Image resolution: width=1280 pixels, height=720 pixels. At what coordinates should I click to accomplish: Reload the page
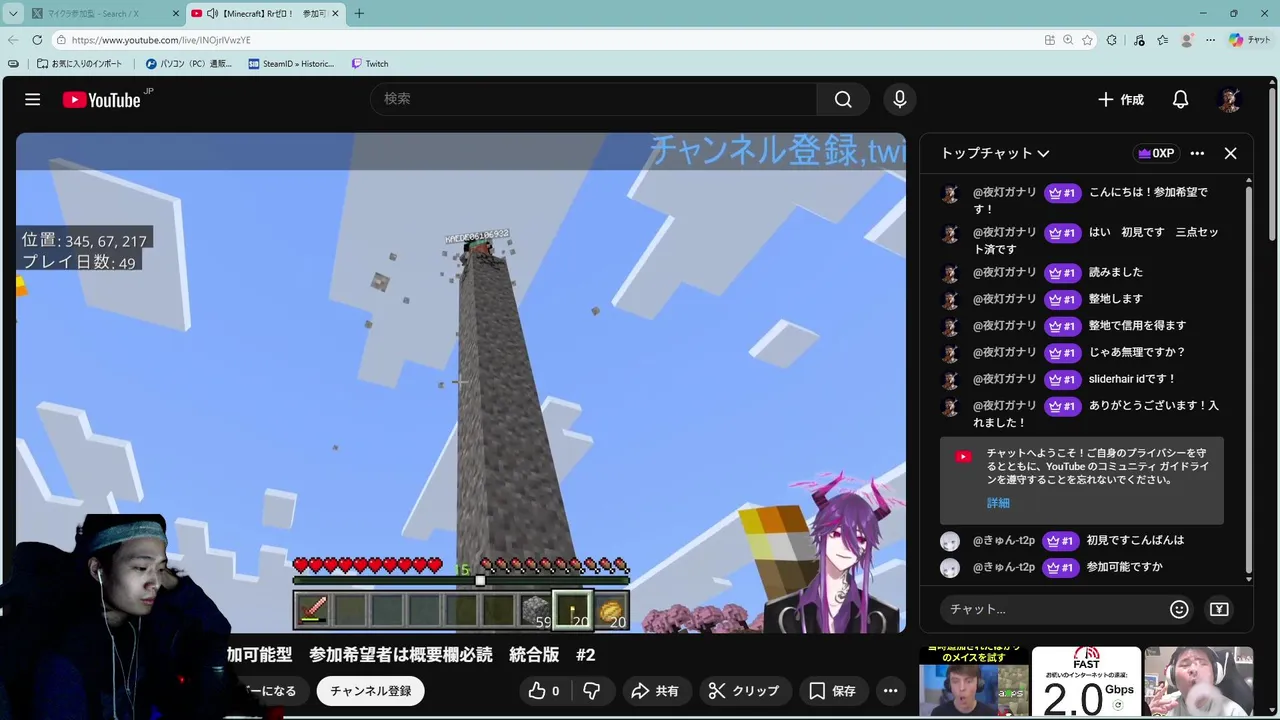37,40
